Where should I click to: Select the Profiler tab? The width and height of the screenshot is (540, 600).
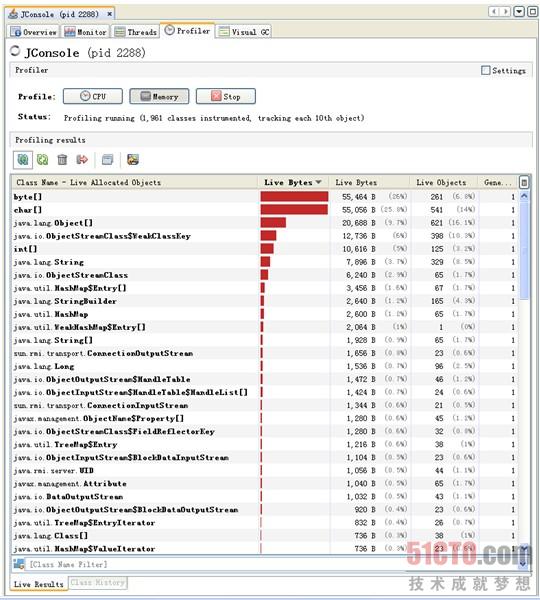coord(188,31)
